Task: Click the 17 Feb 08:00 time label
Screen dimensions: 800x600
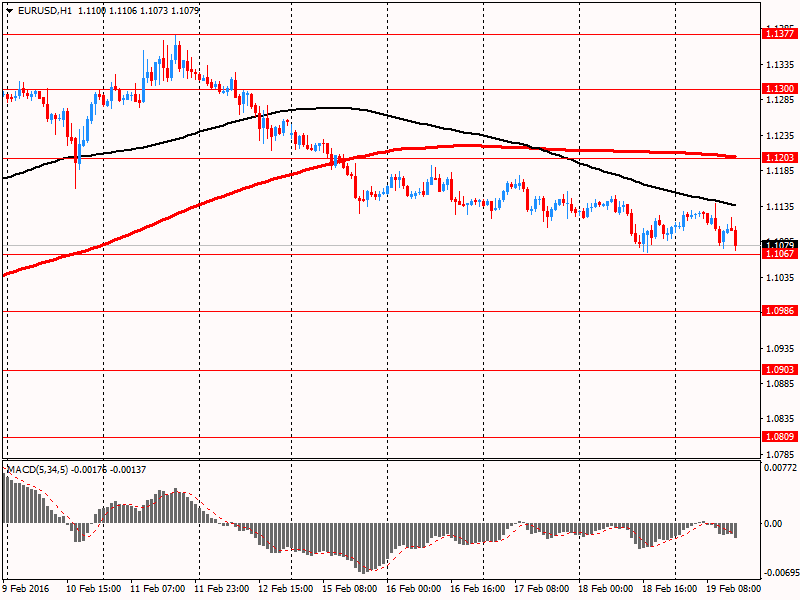Action: coord(542,589)
